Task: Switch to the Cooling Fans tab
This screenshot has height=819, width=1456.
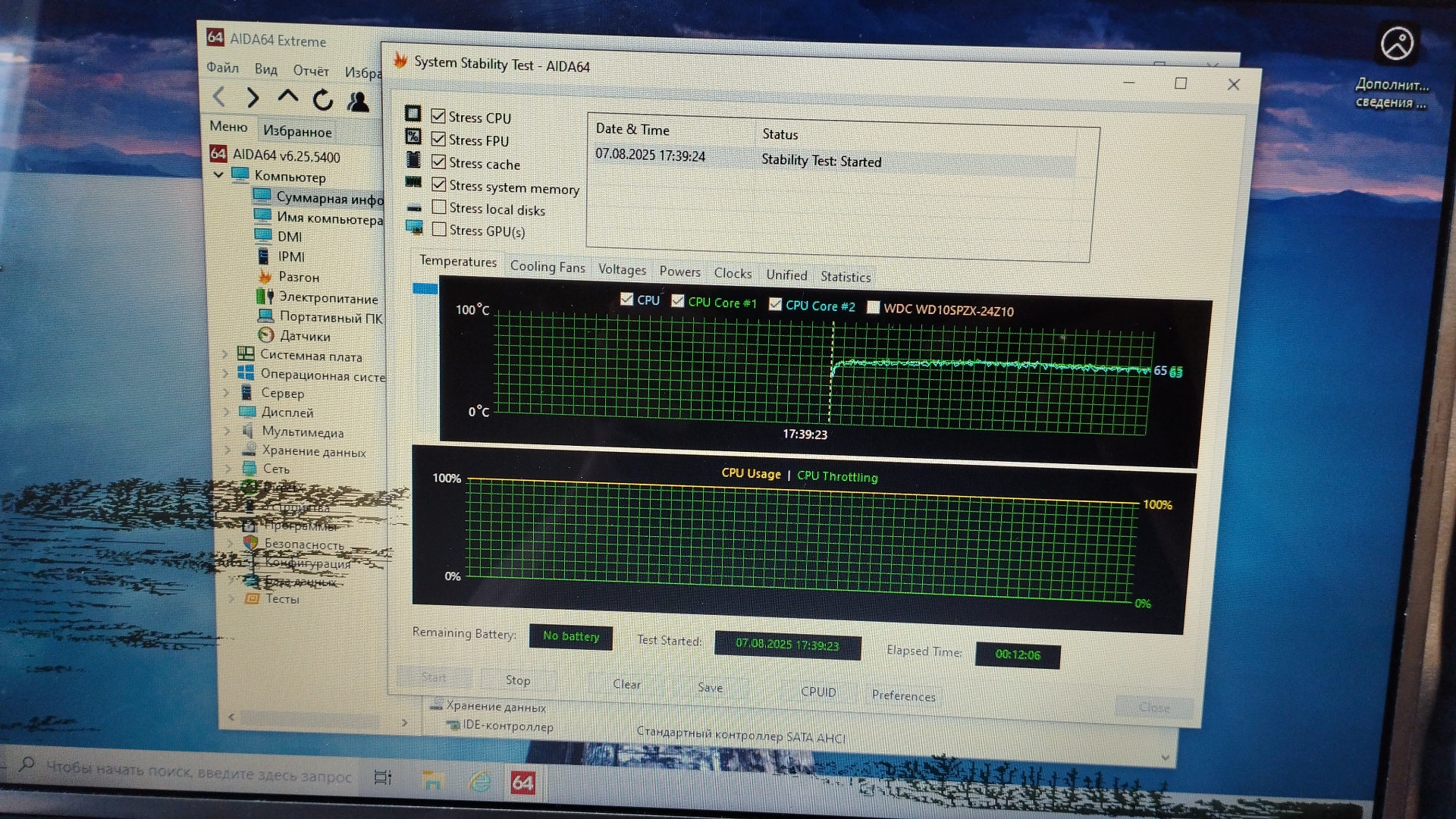Action: click(547, 267)
